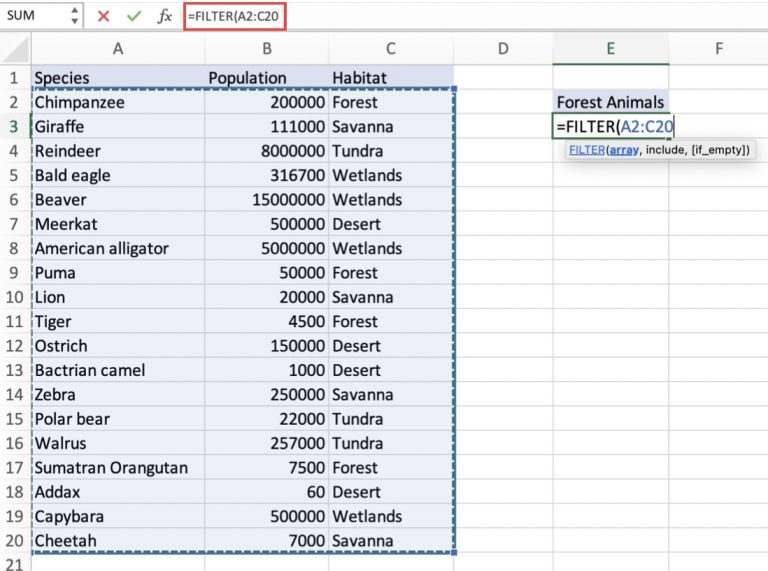This screenshot has width=768, height=571.
Task: Click the Beaver population cell 15000000
Action: 266,200
